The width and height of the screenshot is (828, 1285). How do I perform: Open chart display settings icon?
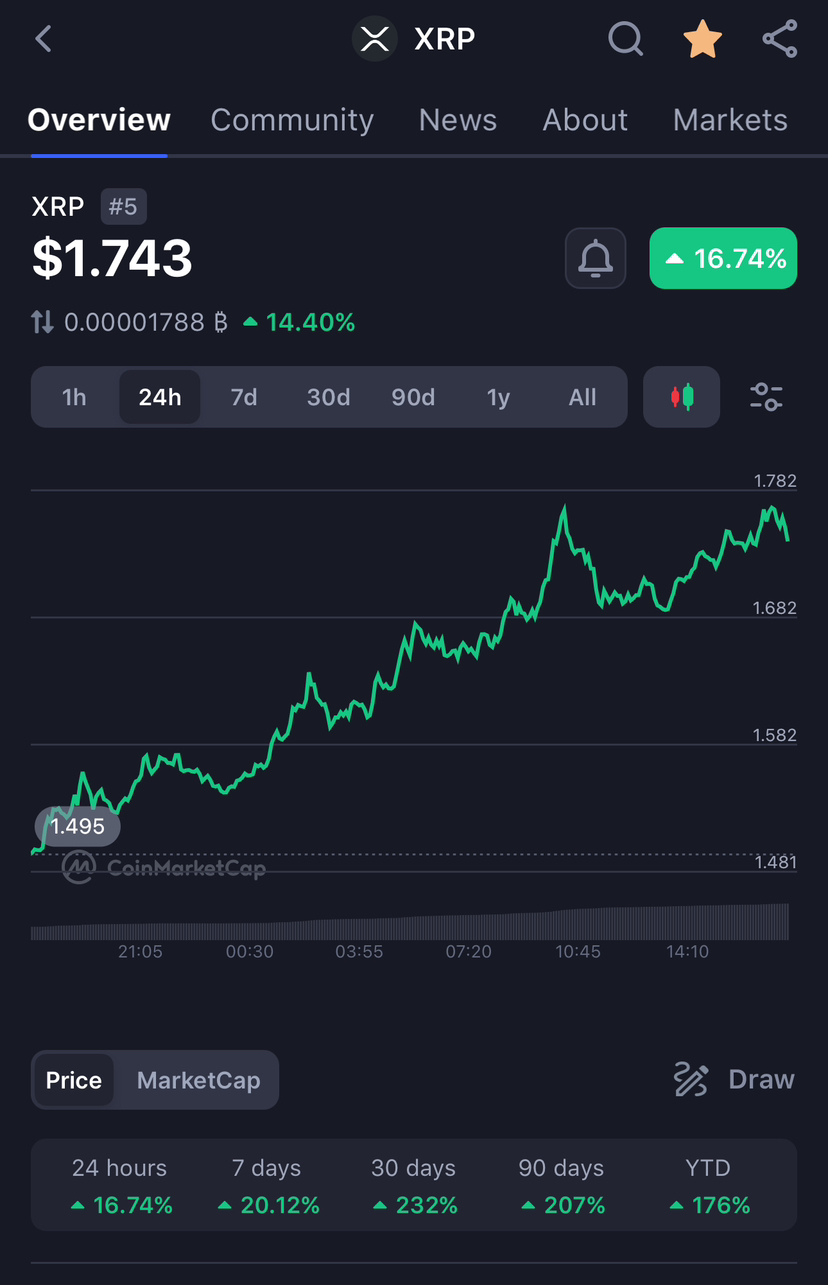point(766,396)
